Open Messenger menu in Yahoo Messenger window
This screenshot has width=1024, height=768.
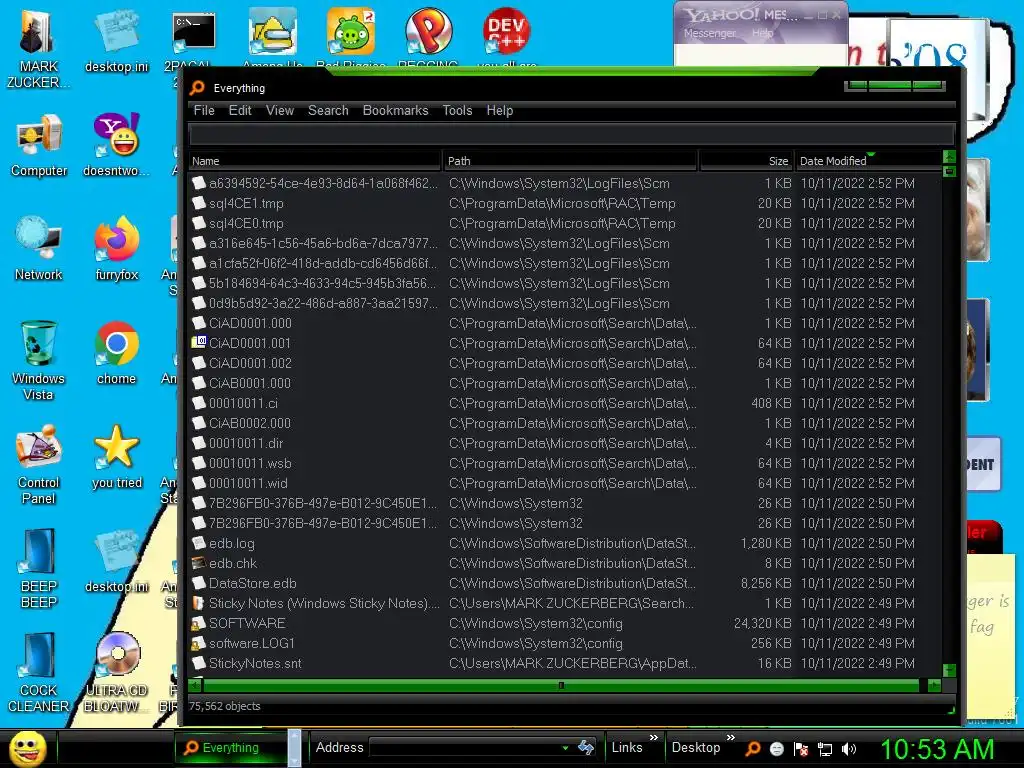(710, 33)
